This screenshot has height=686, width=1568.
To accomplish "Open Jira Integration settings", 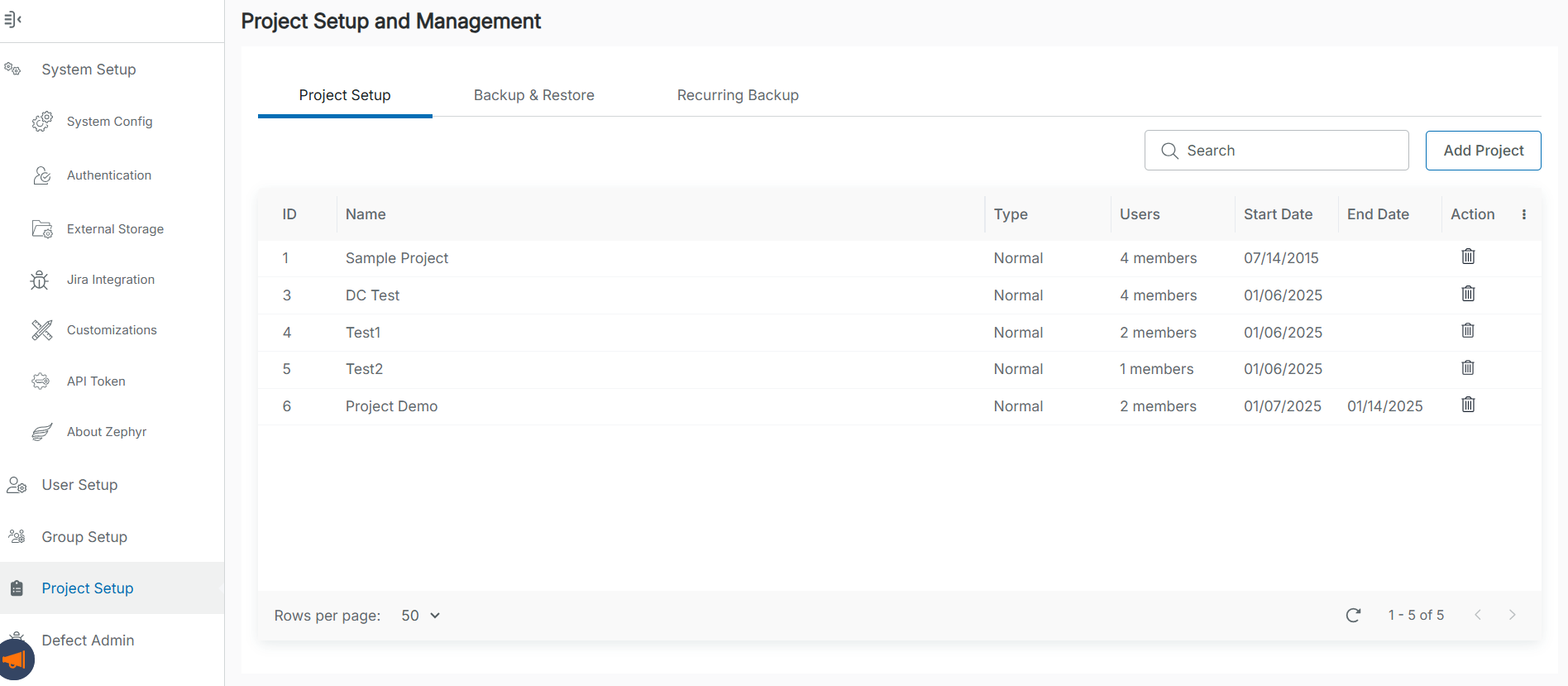I will click(x=110, y=280).
